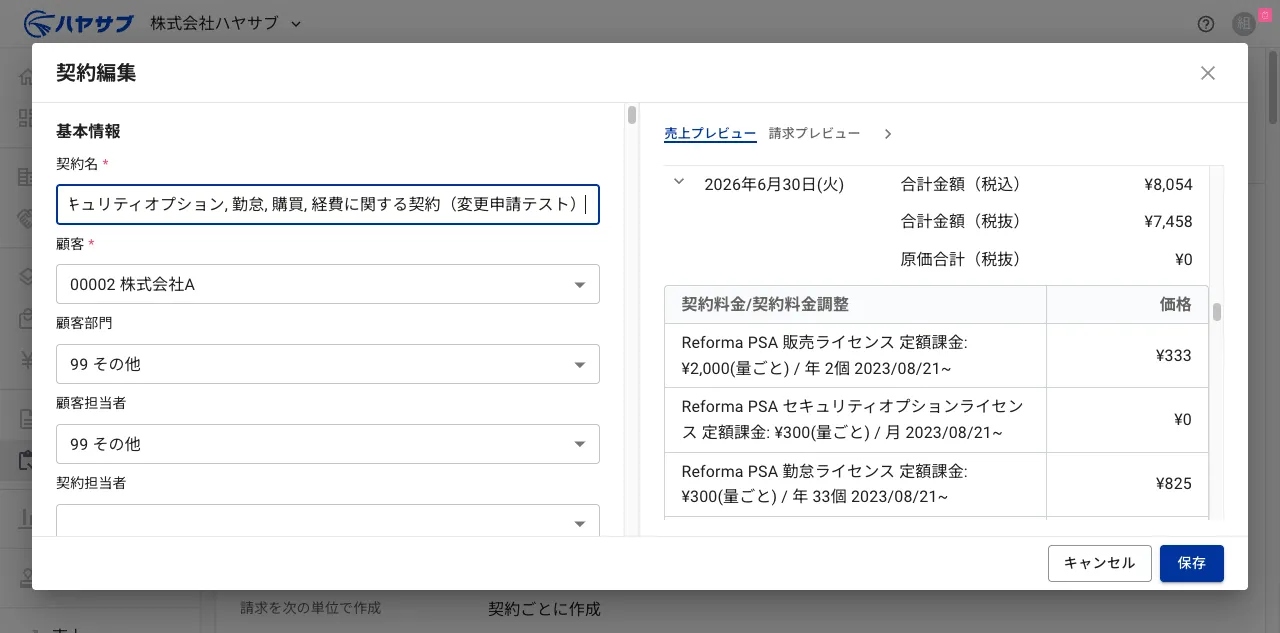Click the 原価合計（税抜） label

pos(965,259)
